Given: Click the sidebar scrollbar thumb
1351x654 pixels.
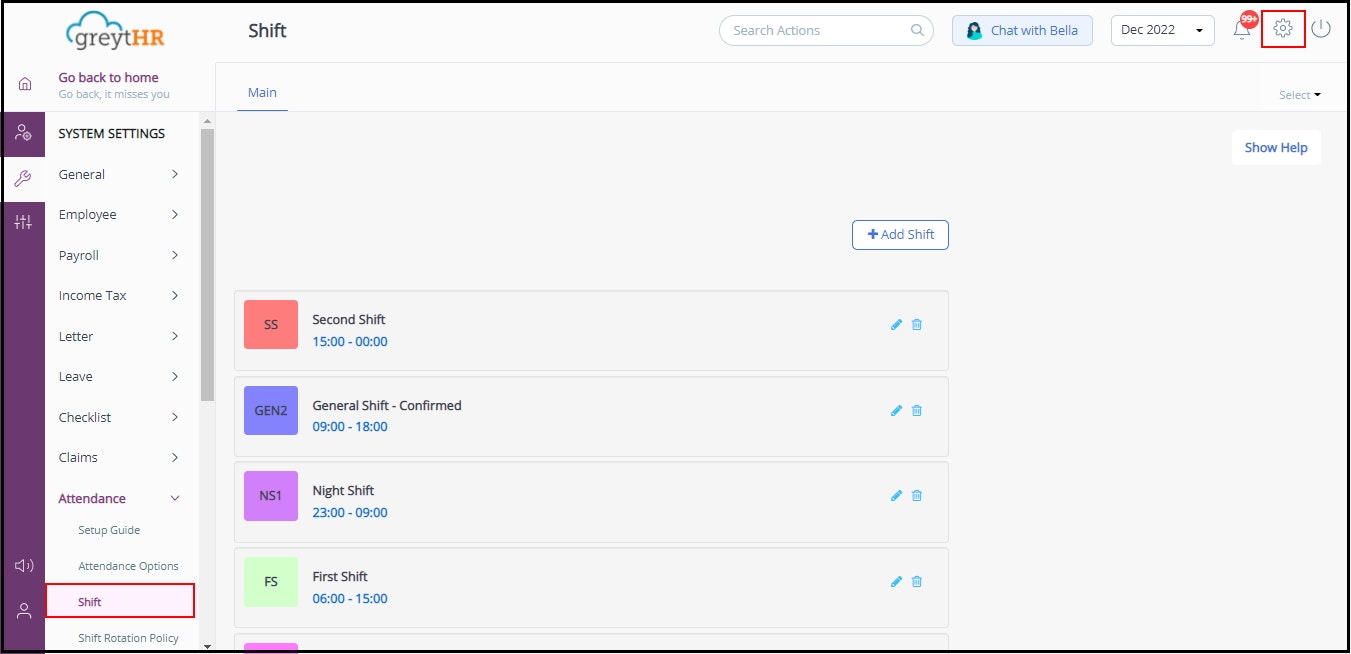Looking at the screenshot, I should tap(207, 265).
